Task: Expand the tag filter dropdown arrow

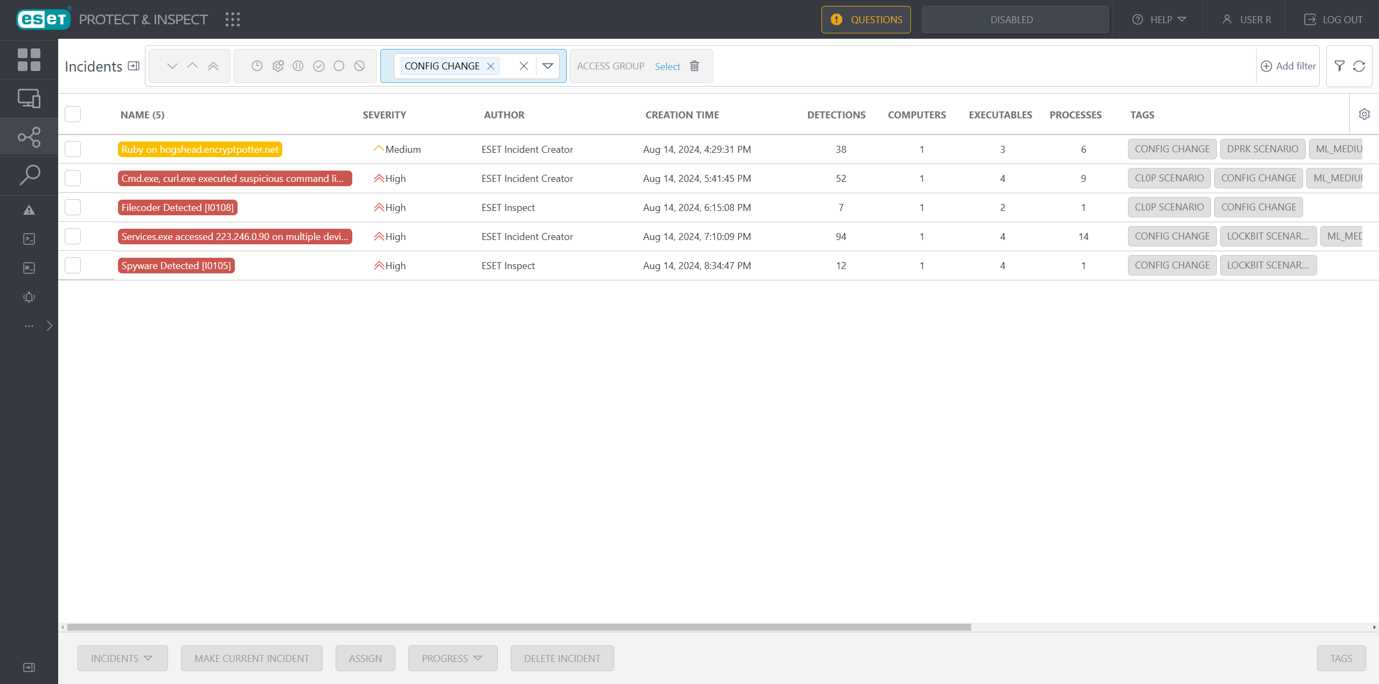Action: click(x=548, y=66)
